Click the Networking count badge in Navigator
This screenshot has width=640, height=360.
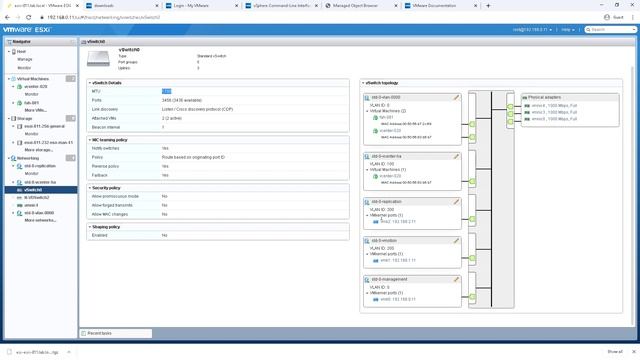pyautogui.click(x=71, y=158)
